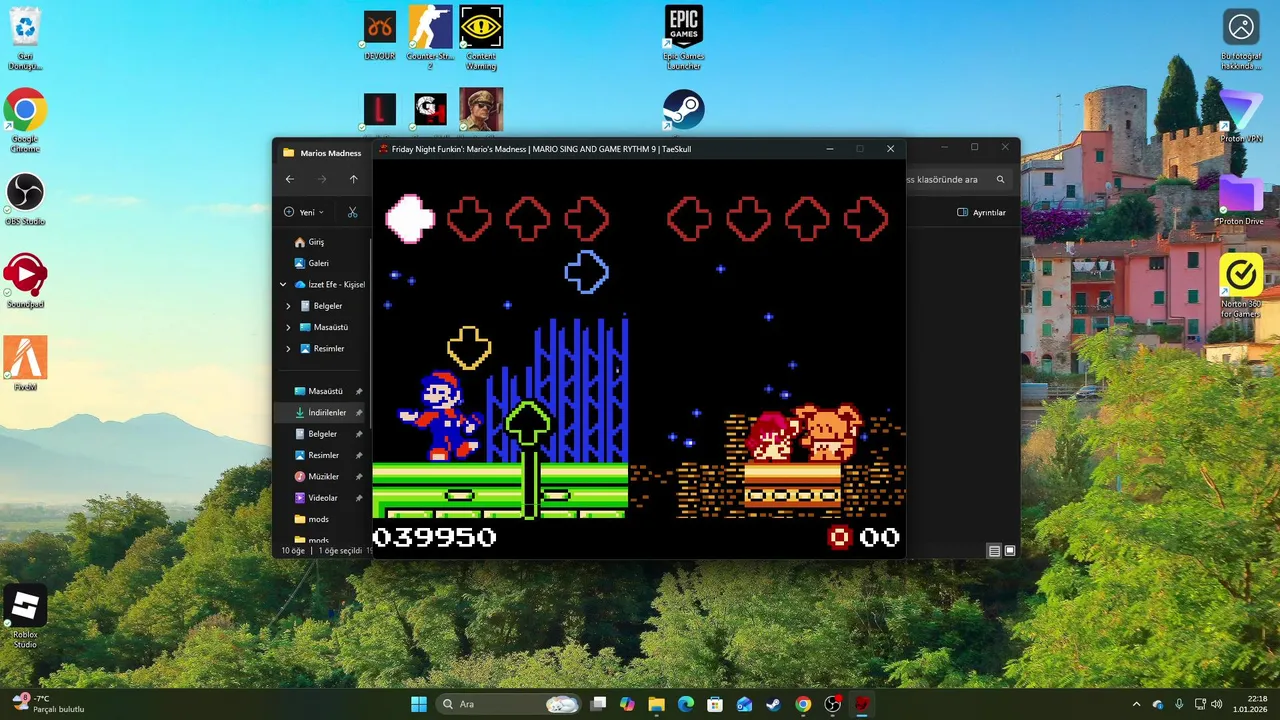
Task: Select the Marios Madness Explorer tab
Action: [x=322, y=153]
